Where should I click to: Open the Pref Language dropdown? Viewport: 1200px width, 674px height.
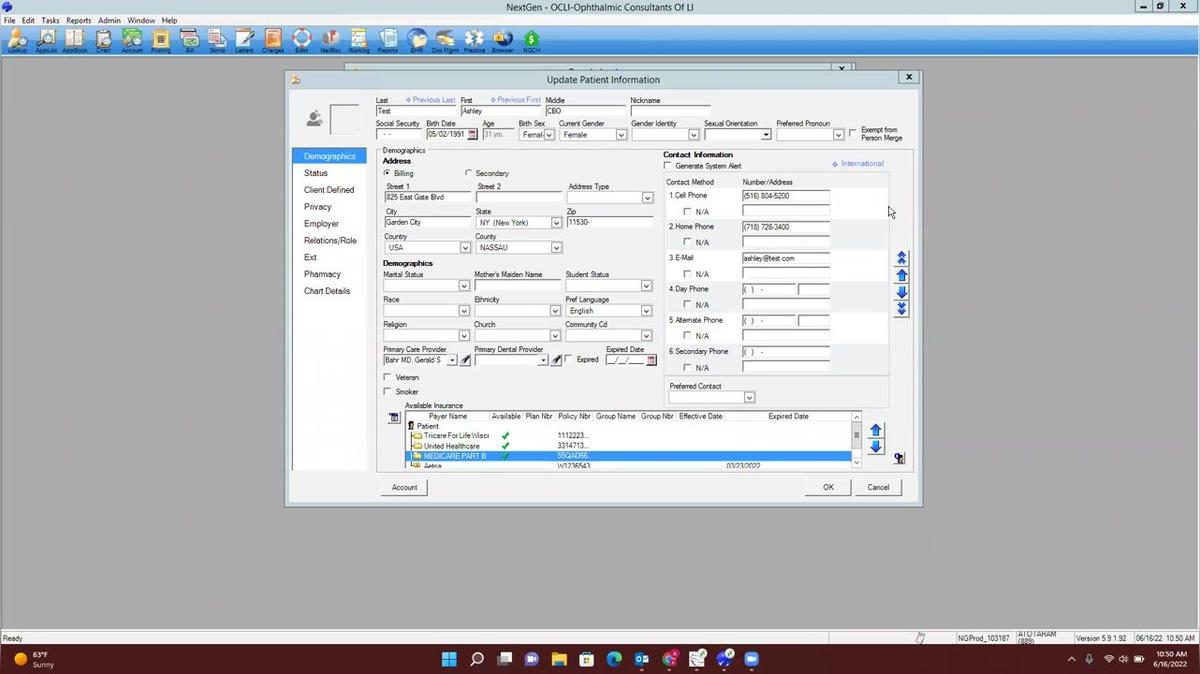point(647,311)
